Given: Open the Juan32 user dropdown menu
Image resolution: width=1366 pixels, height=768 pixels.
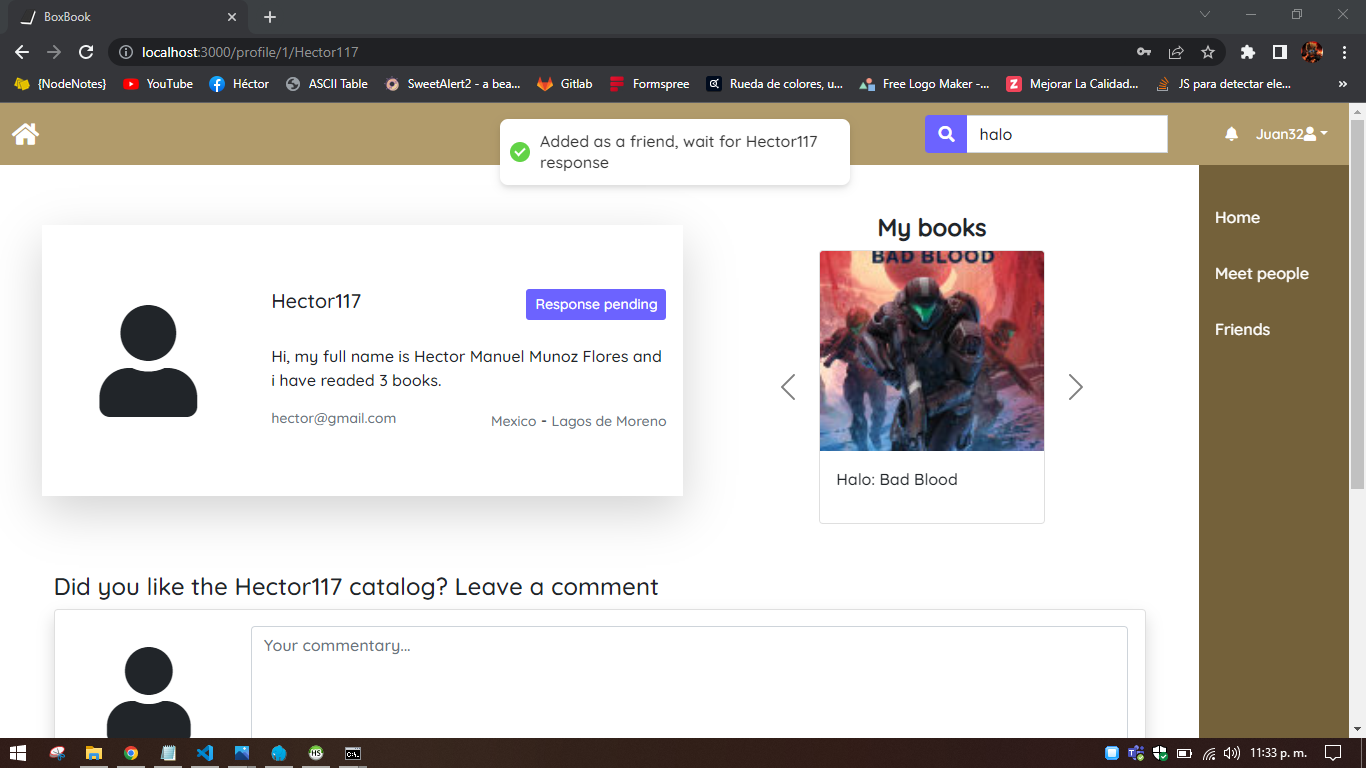Looking at the screenshot, I should click(x=1292, y=134).
